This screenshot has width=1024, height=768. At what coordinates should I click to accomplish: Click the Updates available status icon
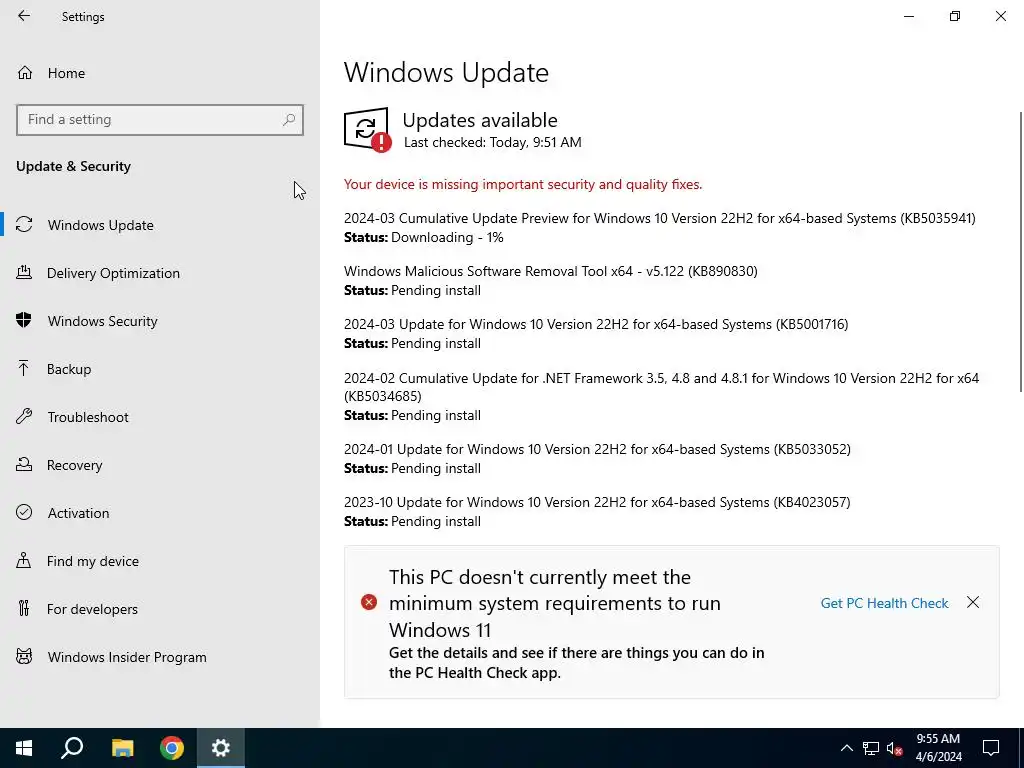(367, 129)
